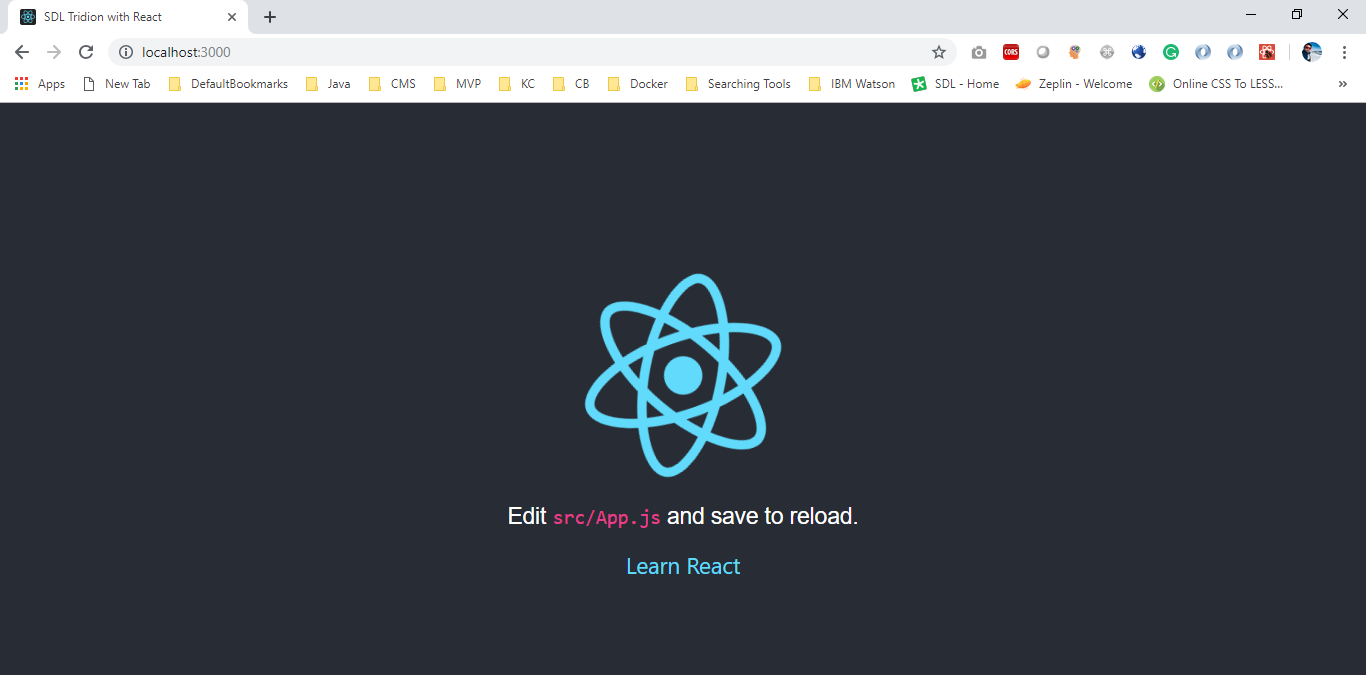Open the camera screenshot extension
1366x675 pixels.
tap(979, 52)
